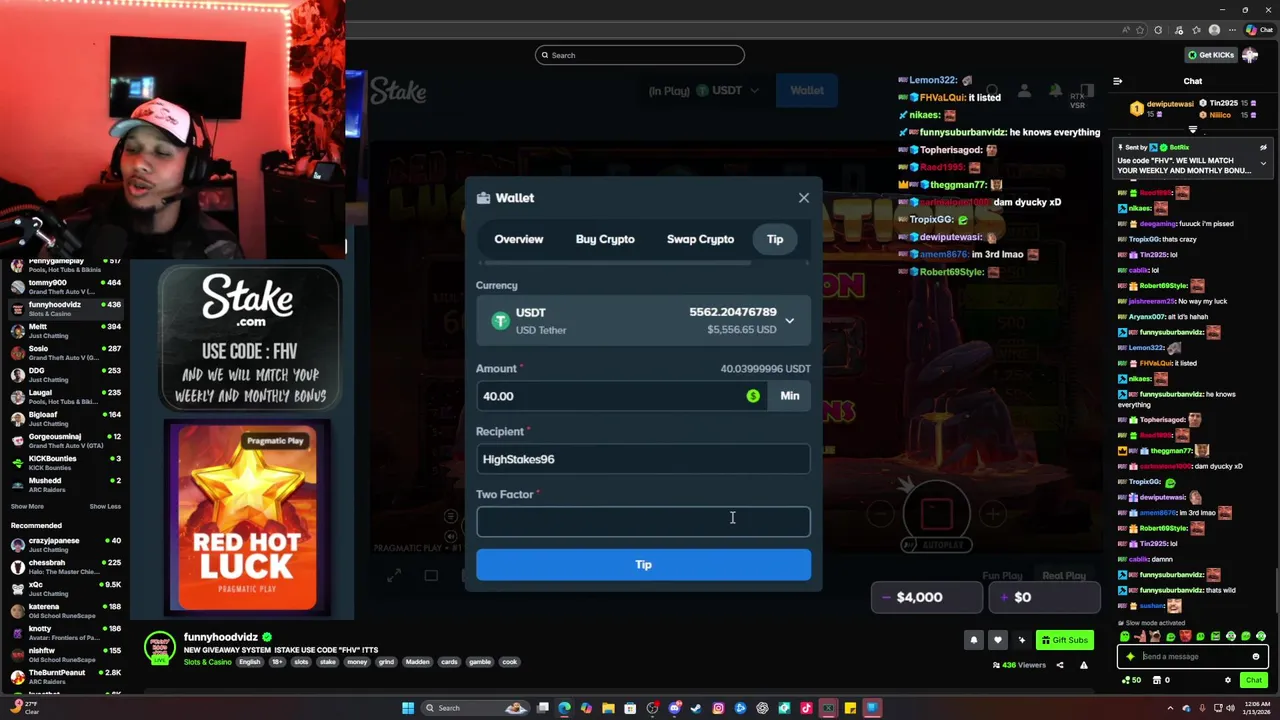The height and width of the screenshot is (720, 1280).
Task: Click the first green ghost emote
Action: (1125, 636)
